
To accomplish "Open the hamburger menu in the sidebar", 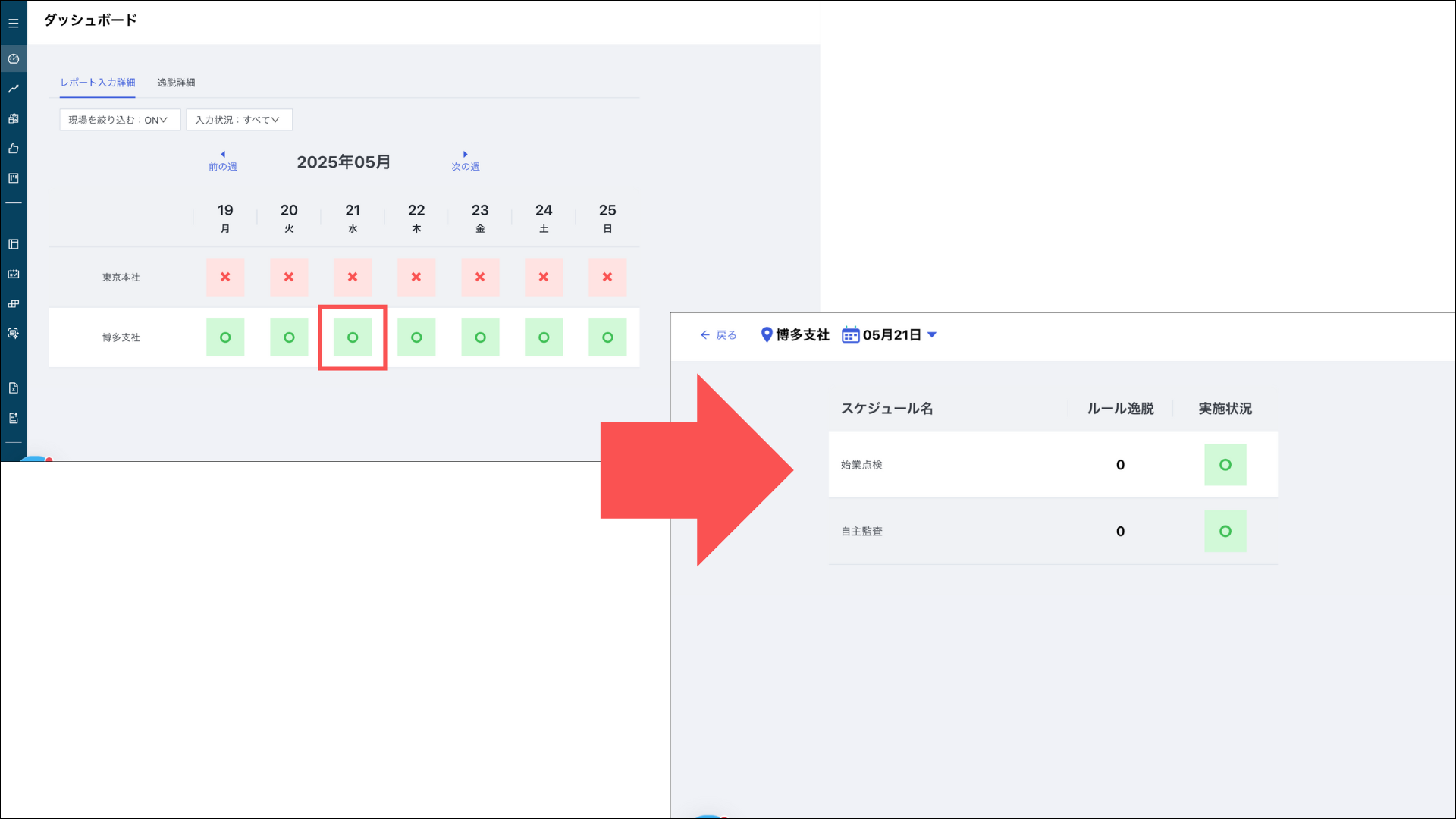I will tap(14, 24).
